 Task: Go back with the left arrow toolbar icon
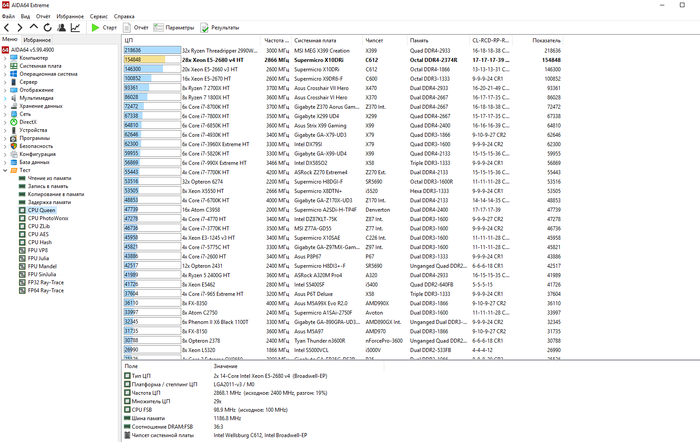coord(7,28)
